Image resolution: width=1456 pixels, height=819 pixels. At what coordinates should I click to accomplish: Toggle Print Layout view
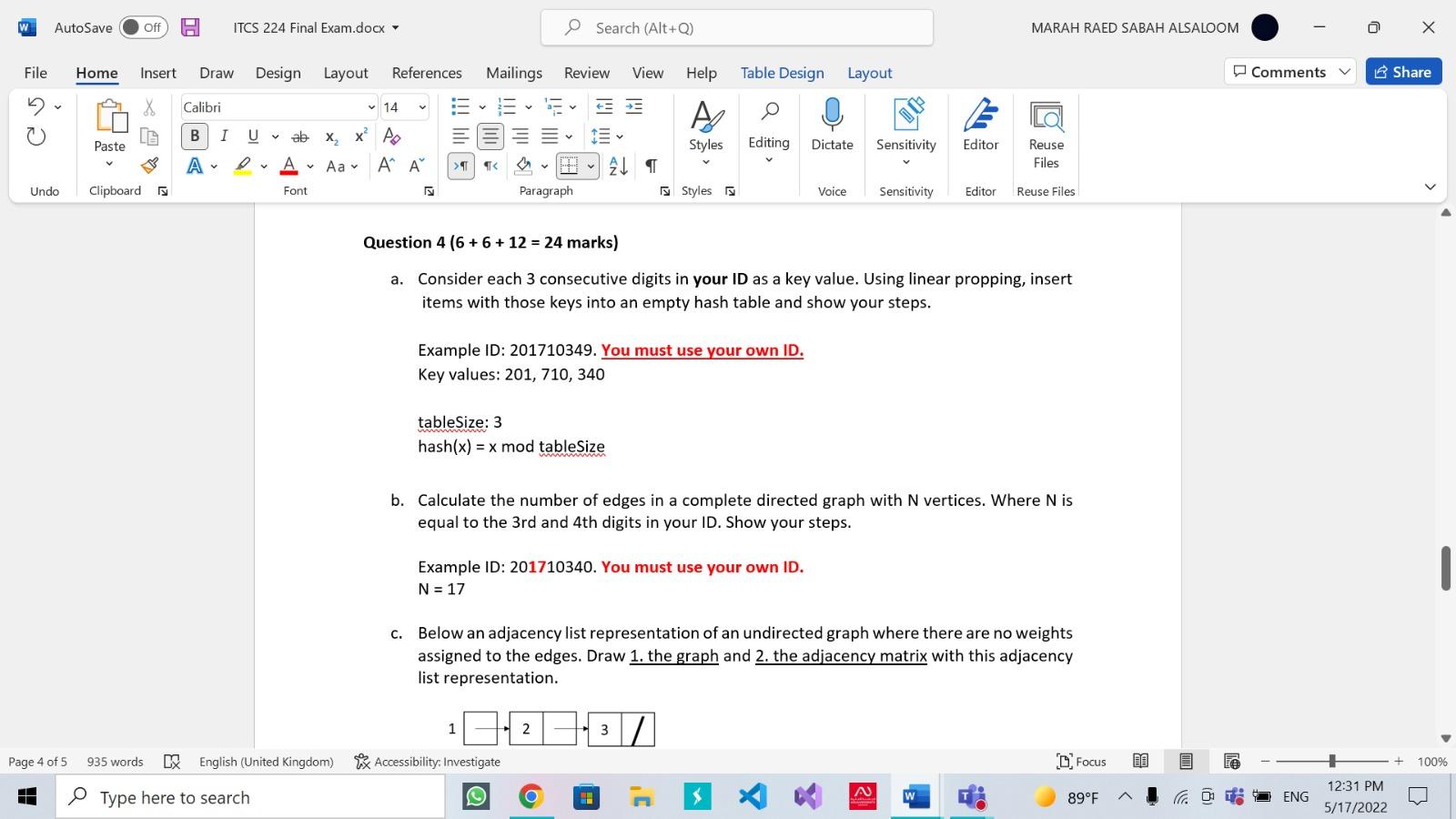pos(1186,762)
